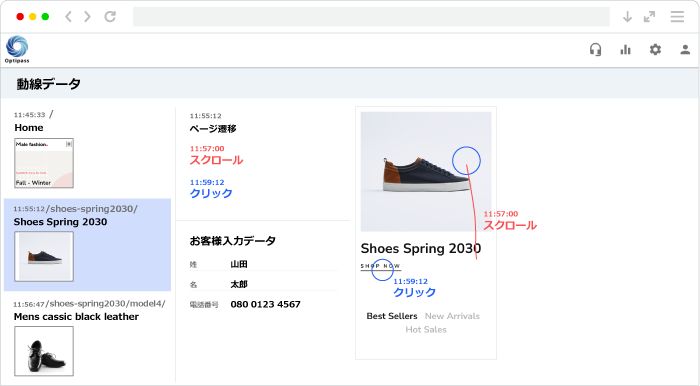Viewport: 700px width, 386px height.
Task: Switch to the Hot Sales tab
Action: (x=426, y=330)
